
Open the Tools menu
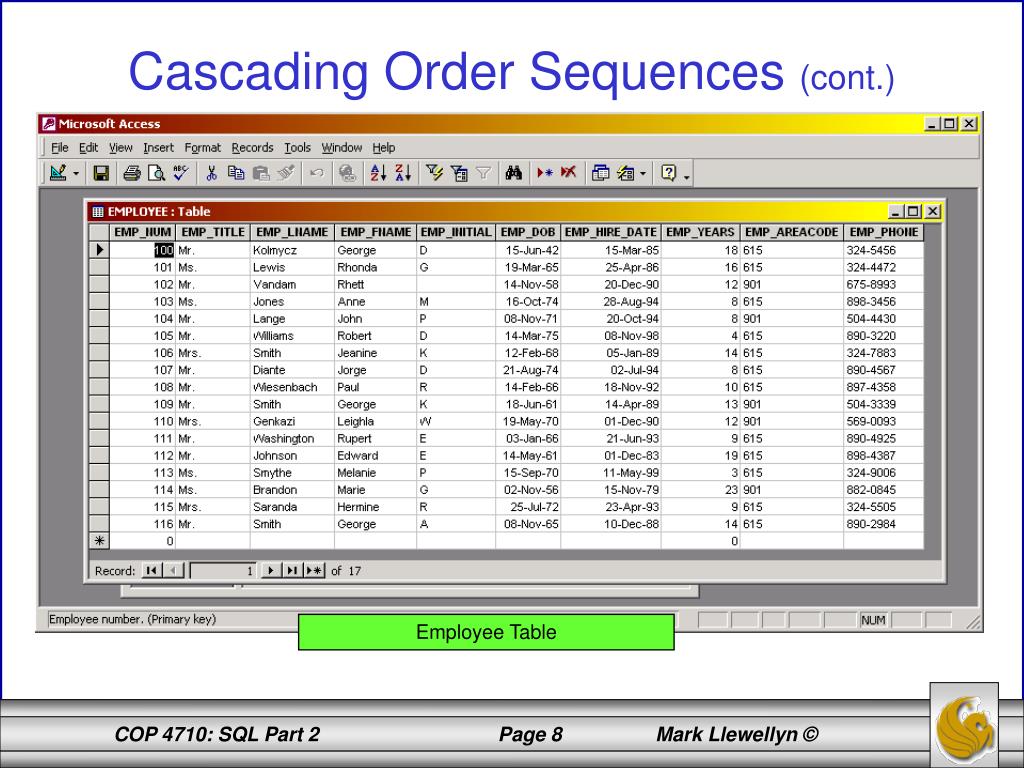pos(297,148)
